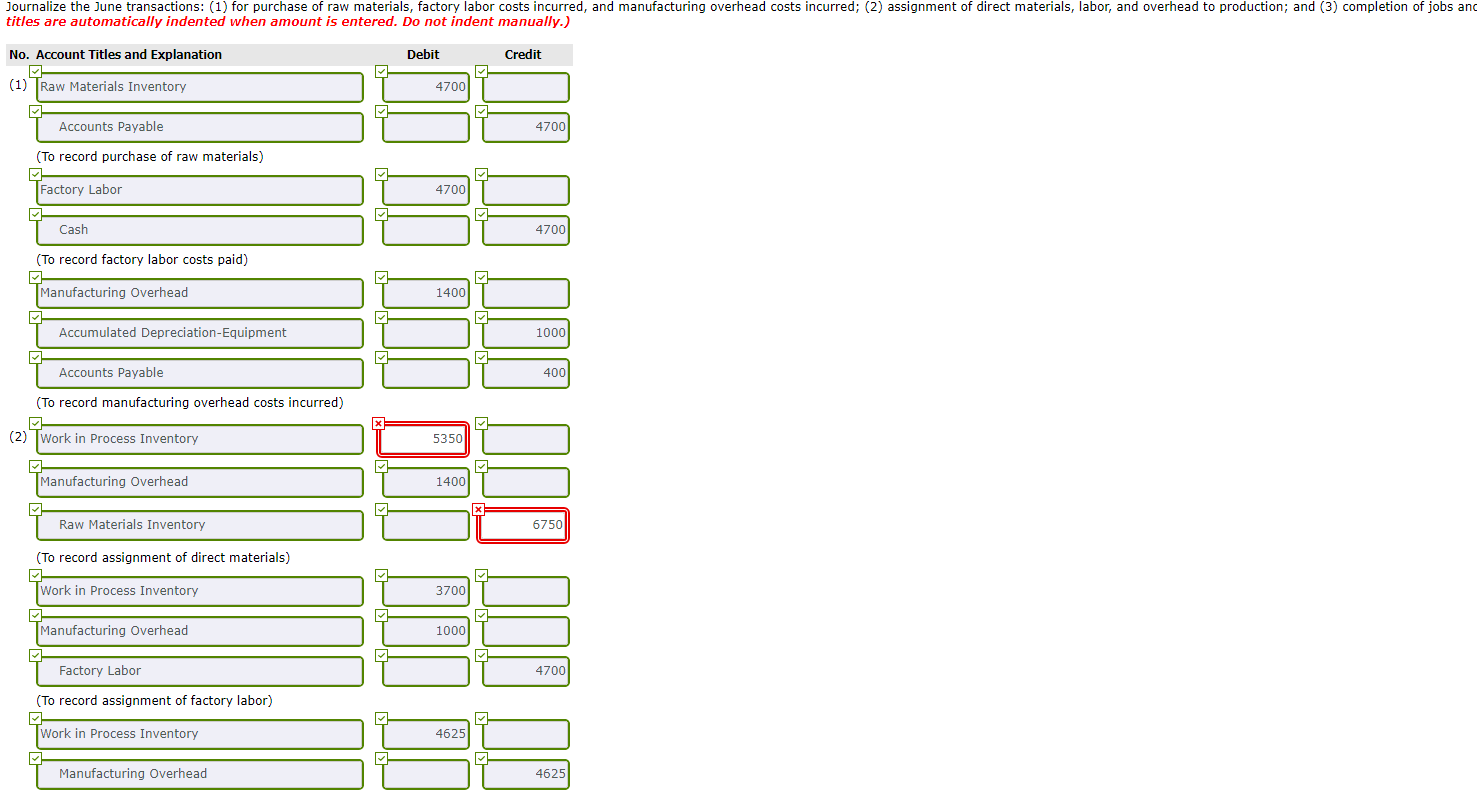Click the red X icon above the 5350 debit field
The width and height of the screenshot is (1477, 795).
click(379, 423)
